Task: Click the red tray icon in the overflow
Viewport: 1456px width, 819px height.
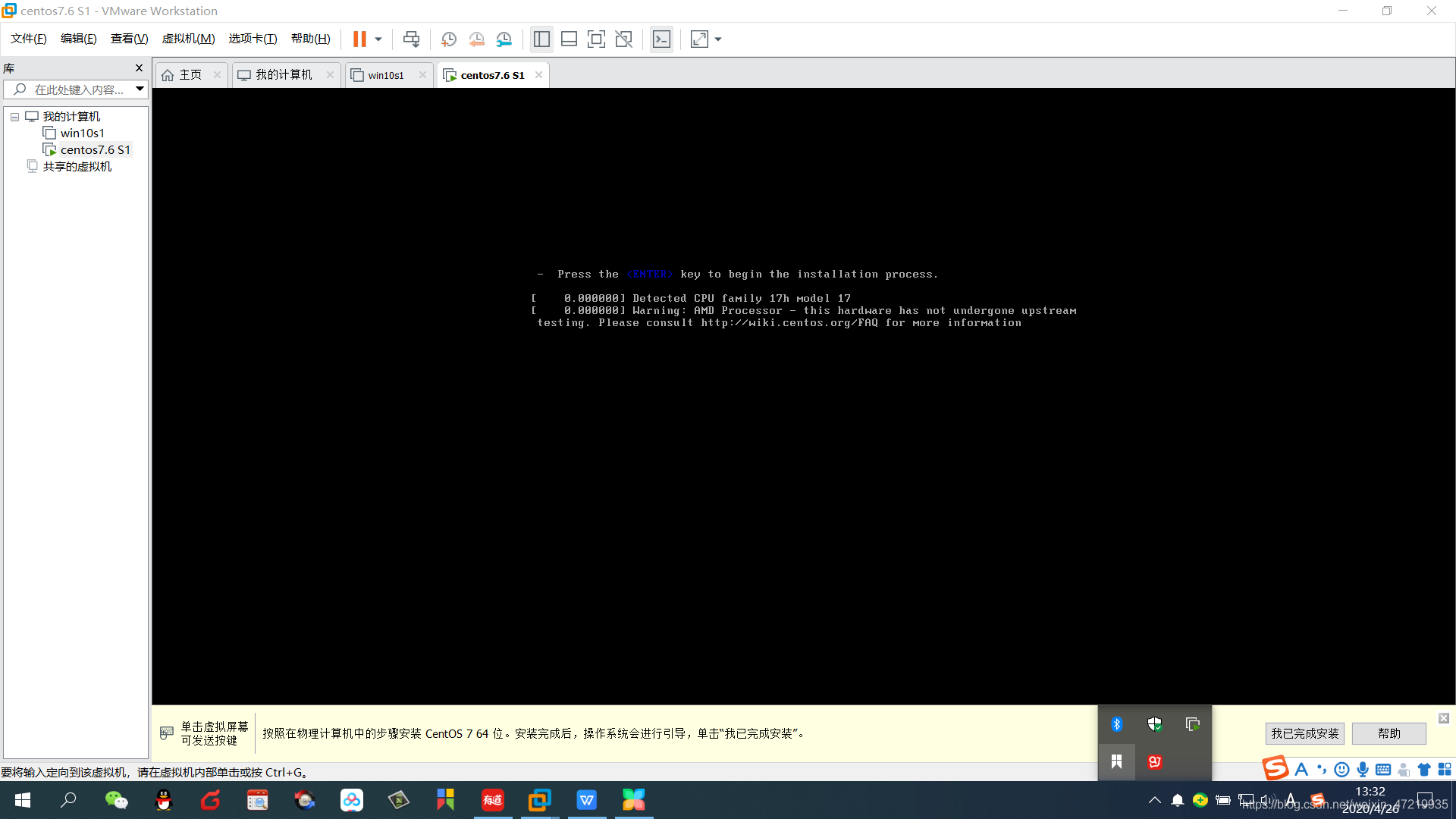Action: 1154,761
